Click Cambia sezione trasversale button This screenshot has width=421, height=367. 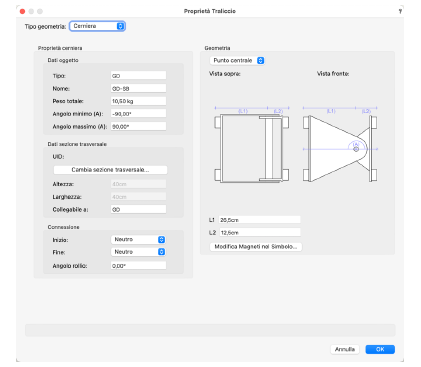point(110,170)
